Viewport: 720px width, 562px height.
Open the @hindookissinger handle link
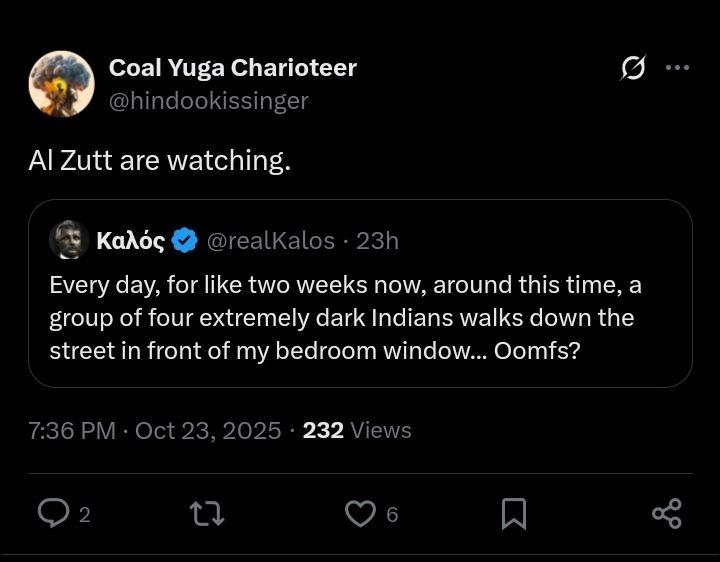tap(208, 101)
